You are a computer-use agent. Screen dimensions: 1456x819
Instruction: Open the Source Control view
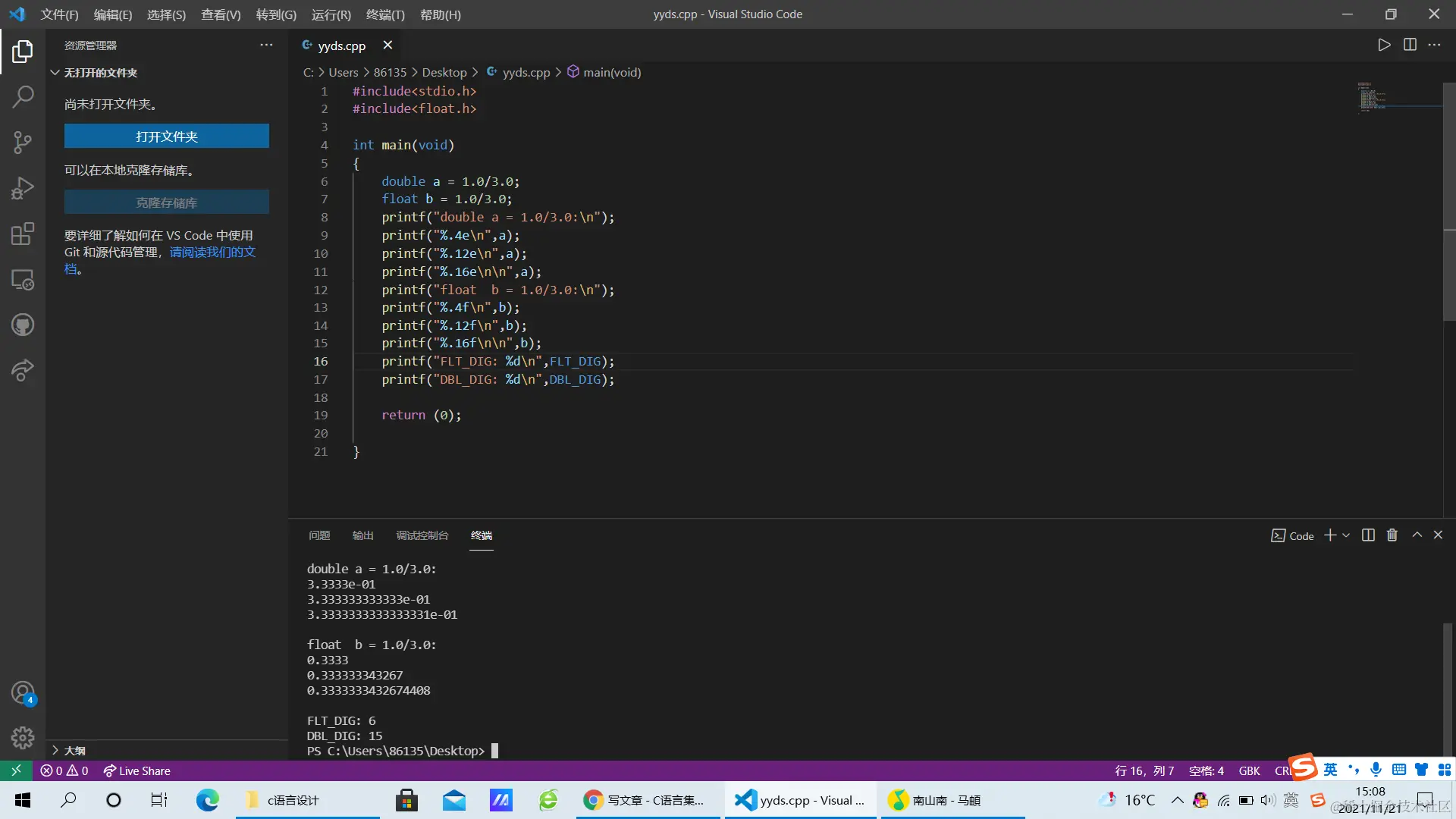[x=23, y=142]
